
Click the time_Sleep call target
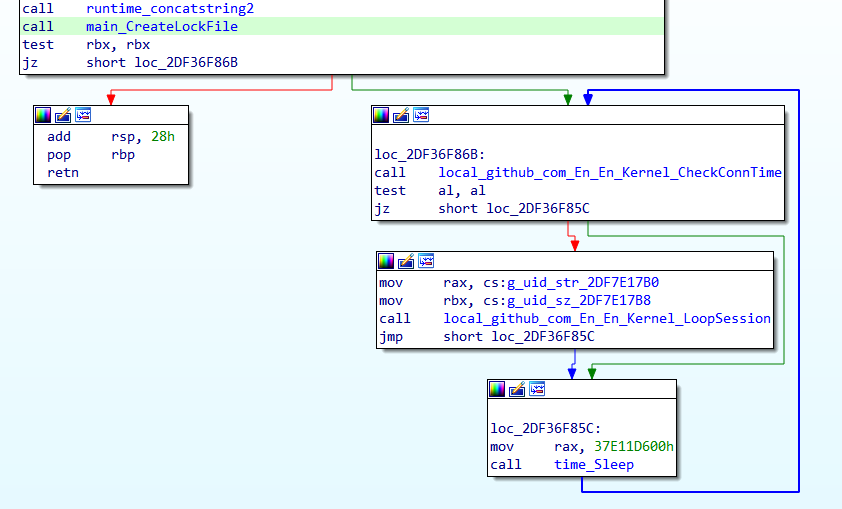point(594,465)
